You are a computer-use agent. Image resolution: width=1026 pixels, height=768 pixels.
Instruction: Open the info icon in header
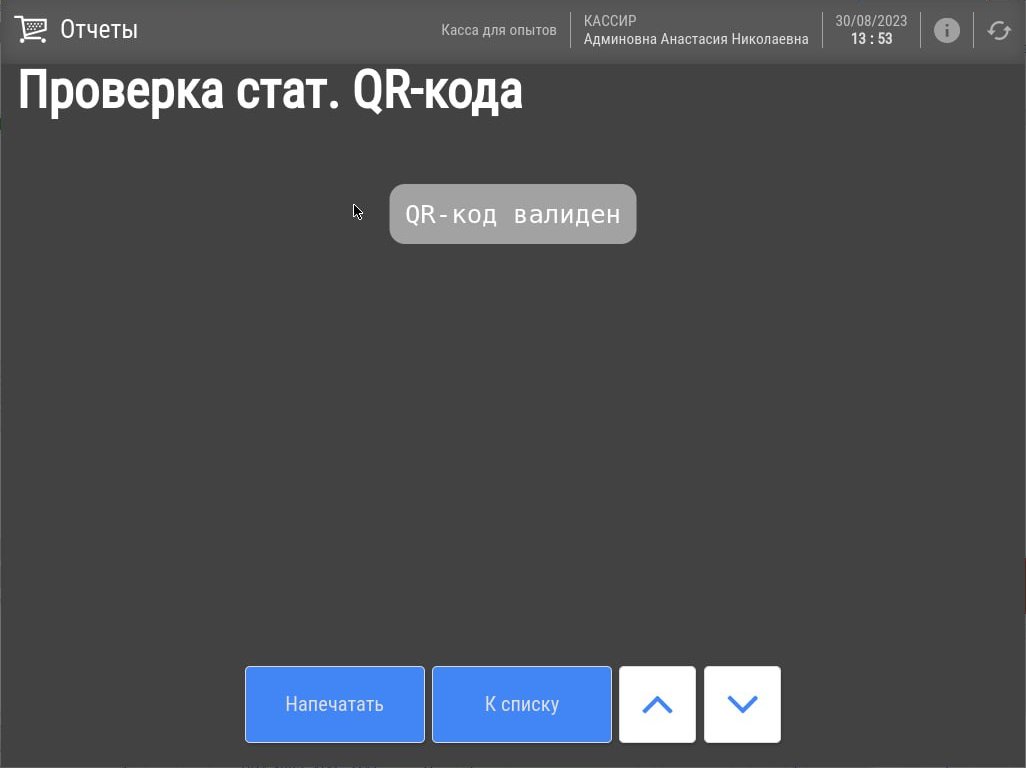[946, 30]
